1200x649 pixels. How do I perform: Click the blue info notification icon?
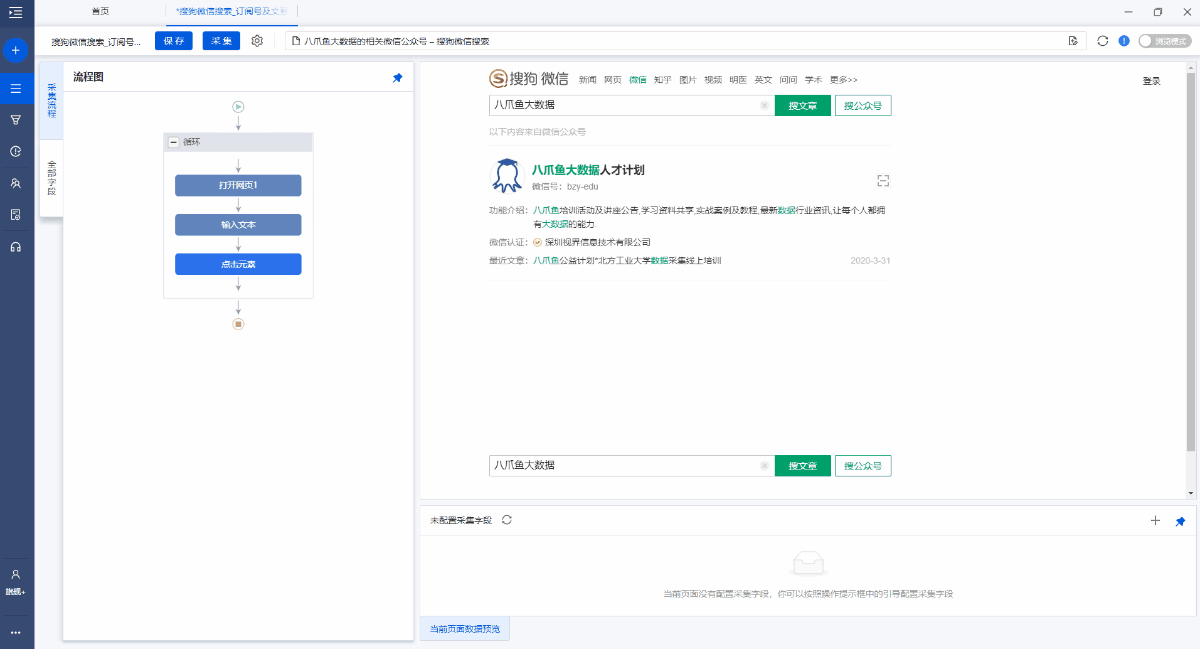coord(1124,41)
